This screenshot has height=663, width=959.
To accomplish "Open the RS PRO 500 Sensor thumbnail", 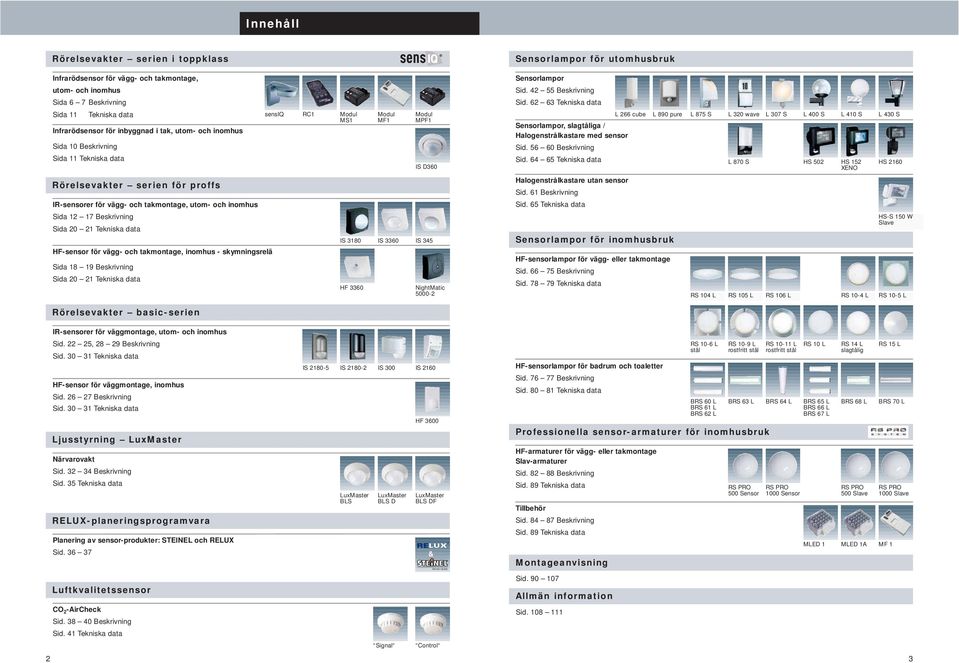I will (x=745, y=465).
